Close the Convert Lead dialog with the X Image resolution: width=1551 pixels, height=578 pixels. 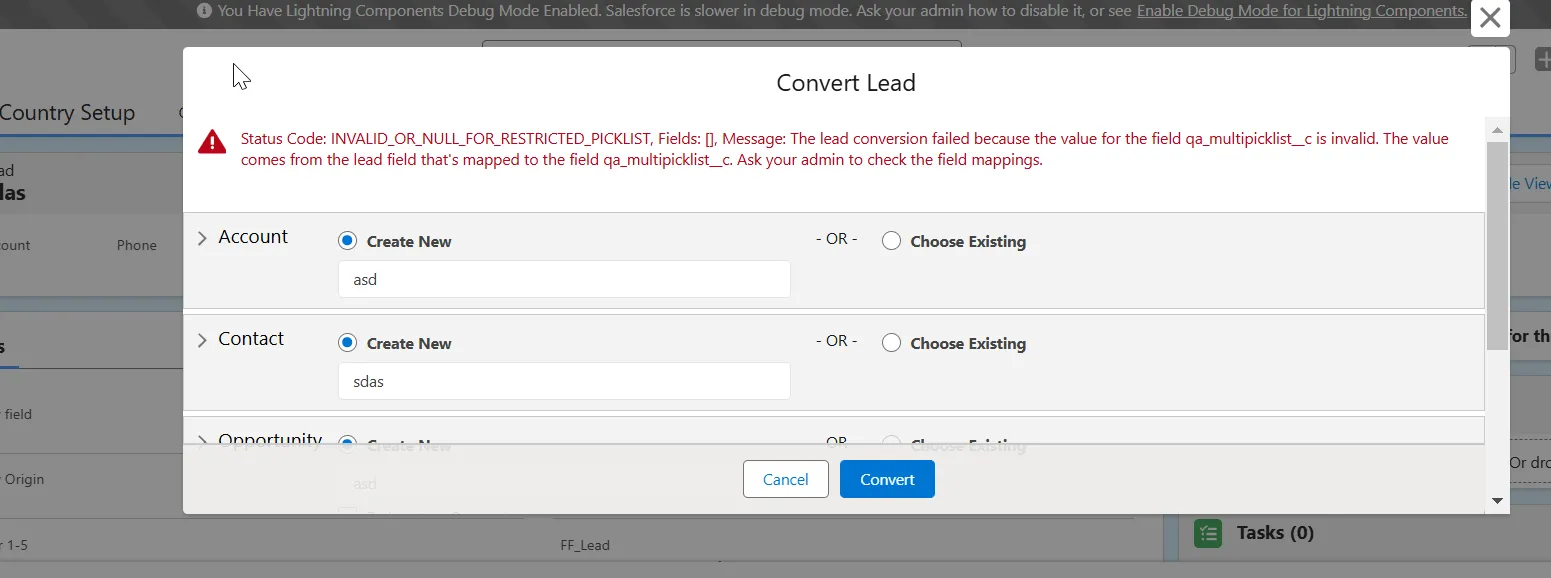click(1489, 18)
